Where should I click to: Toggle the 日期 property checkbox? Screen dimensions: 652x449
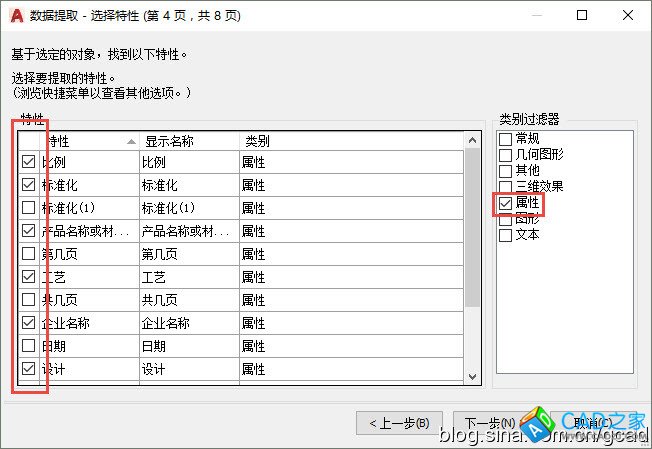(x=28, y=346)
